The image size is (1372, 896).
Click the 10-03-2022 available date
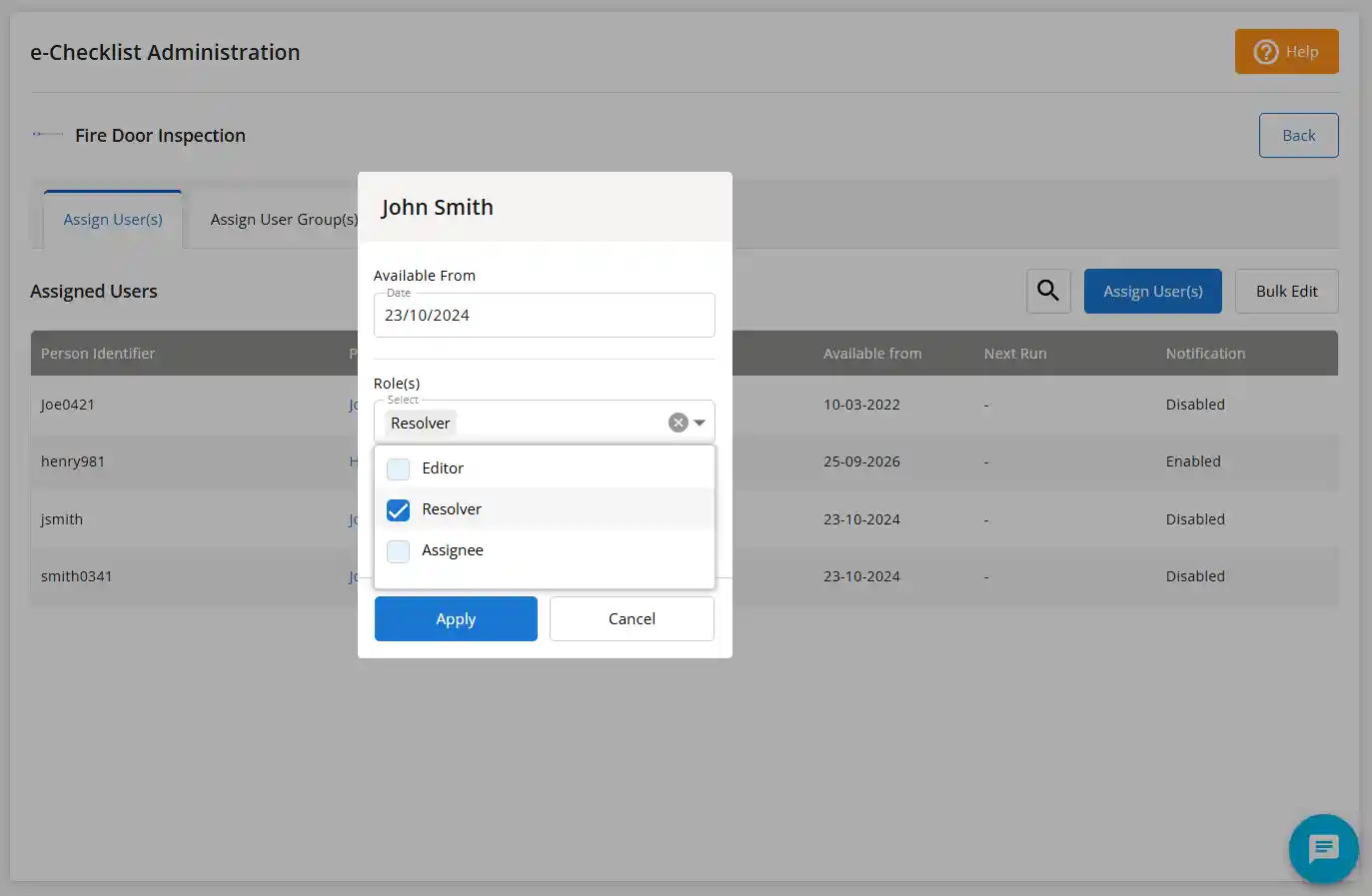tap(861, 405)
